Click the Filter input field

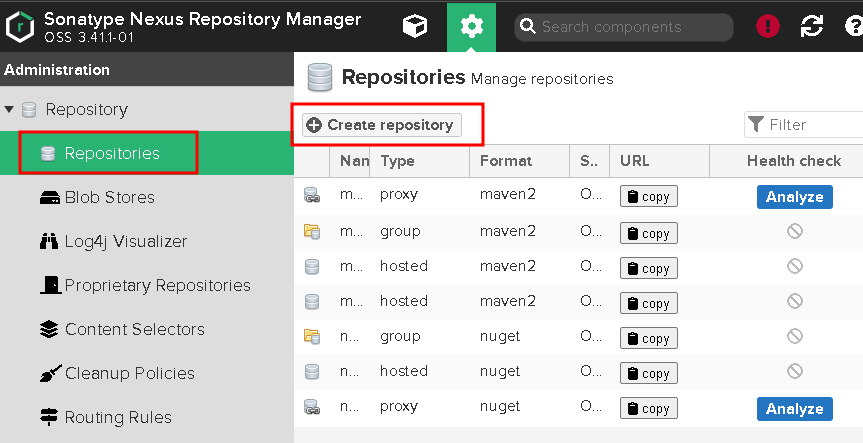pyautogui.click(x=804, y=124)
